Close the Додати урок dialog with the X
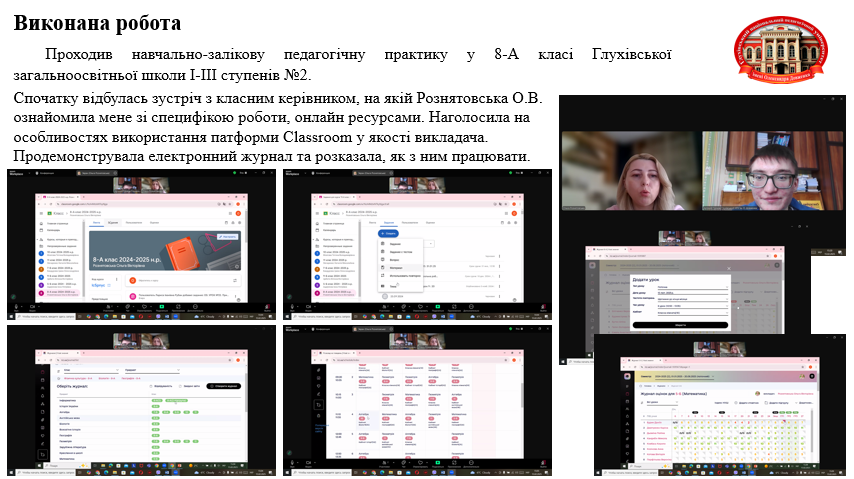 coord(729,268)
